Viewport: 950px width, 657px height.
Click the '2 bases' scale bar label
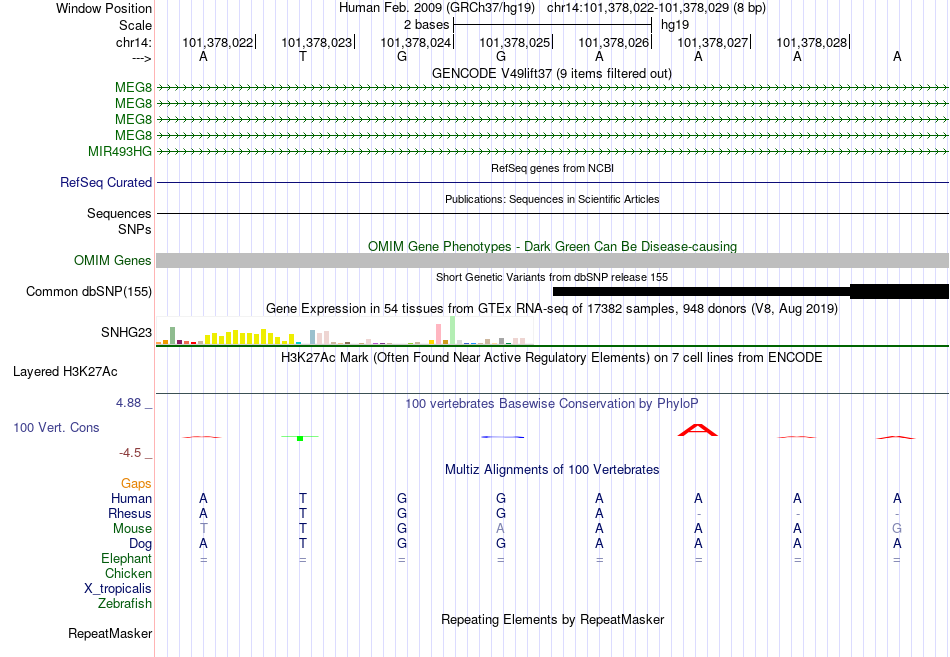(427, 25)
